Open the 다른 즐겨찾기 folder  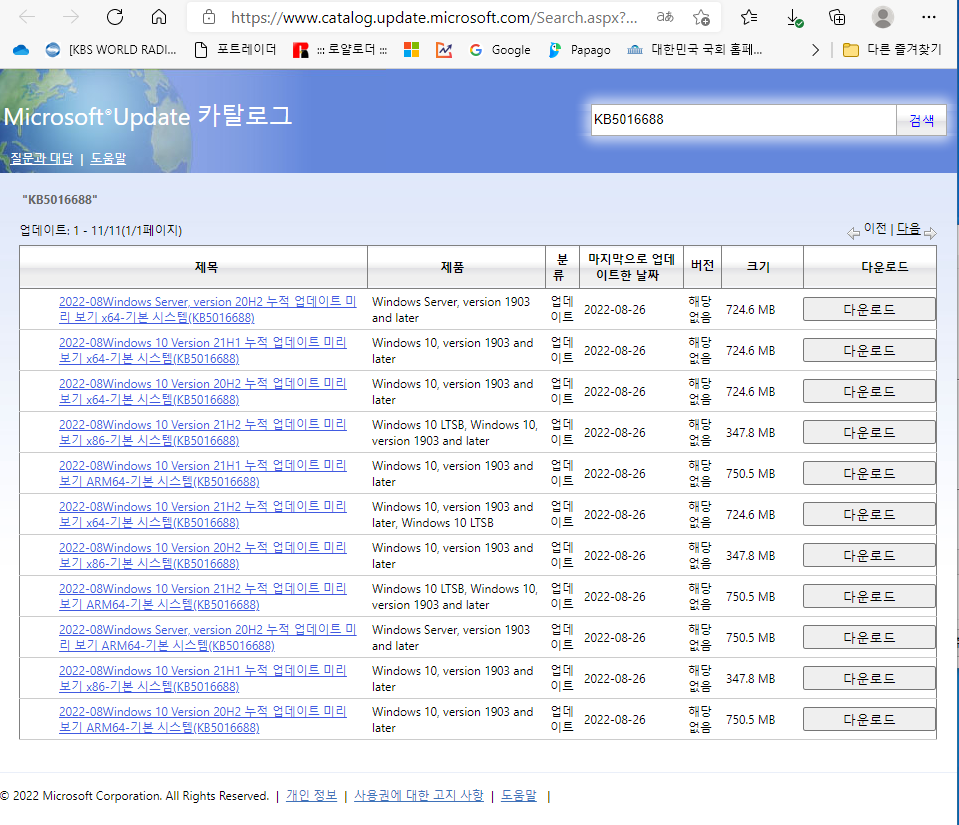coord(892,50)
